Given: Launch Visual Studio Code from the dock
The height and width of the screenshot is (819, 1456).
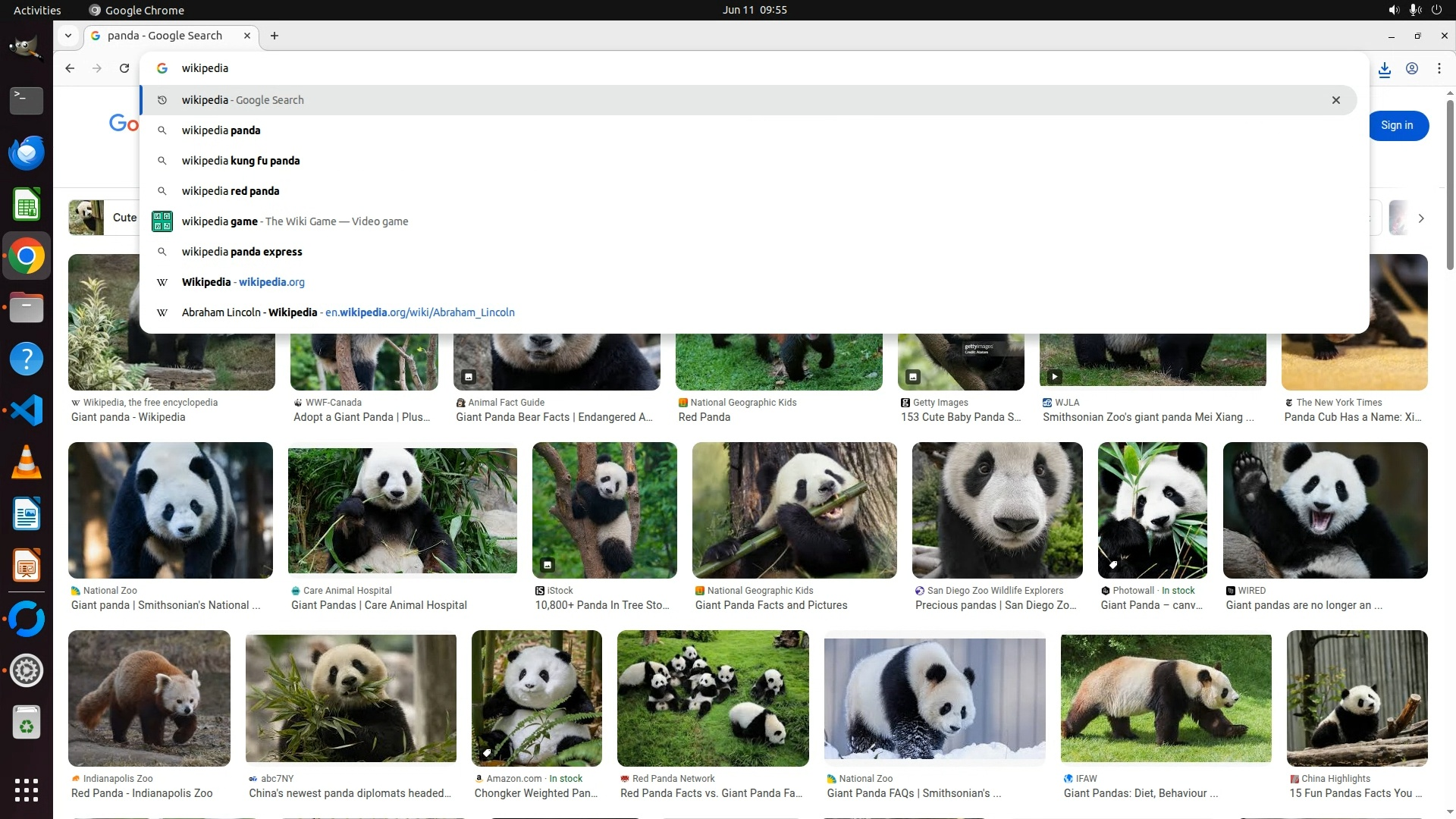Looking at the screenshot, I should point(27,411).
